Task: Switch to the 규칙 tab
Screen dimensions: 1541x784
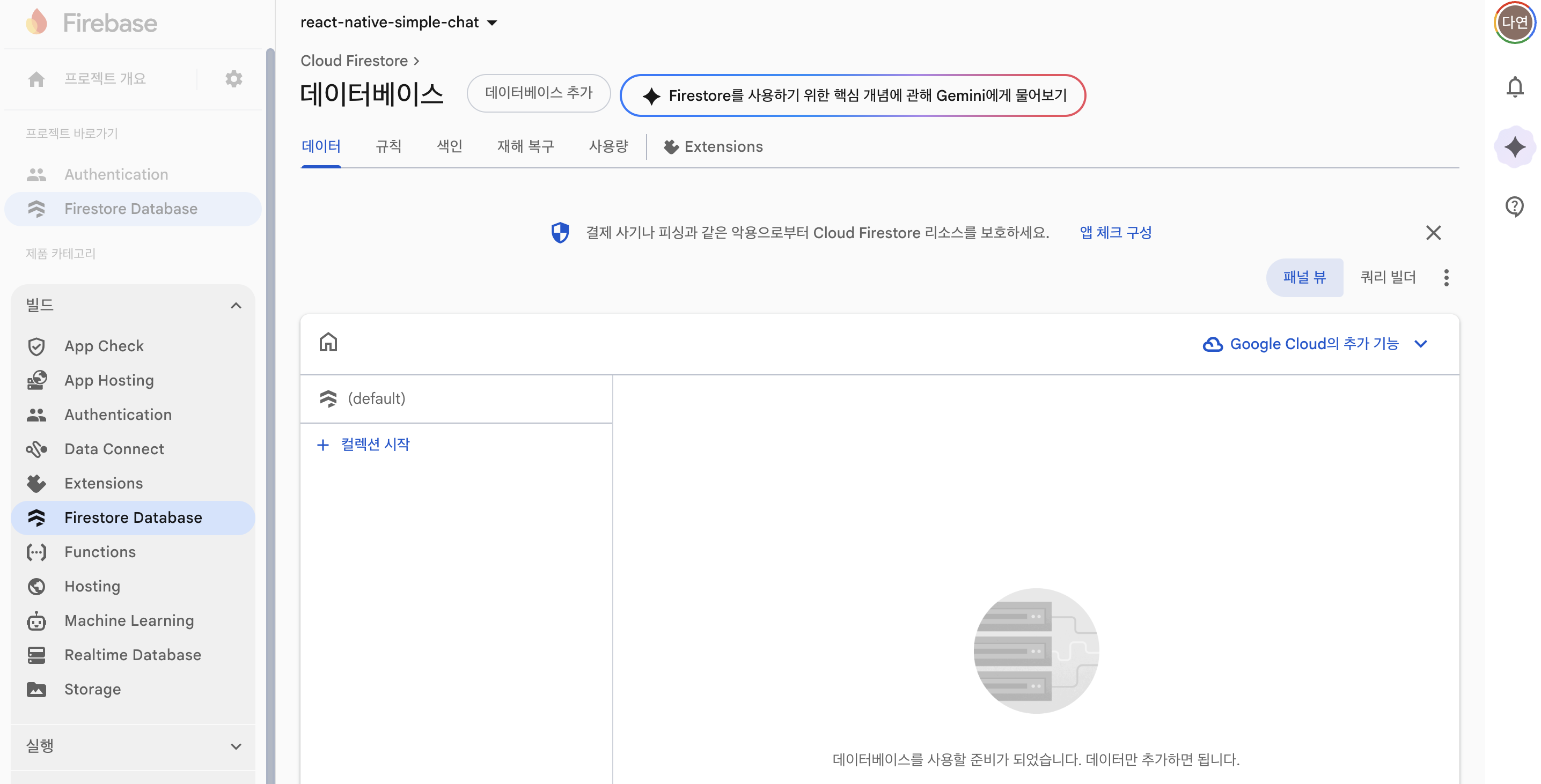Action: pos(388,146)
